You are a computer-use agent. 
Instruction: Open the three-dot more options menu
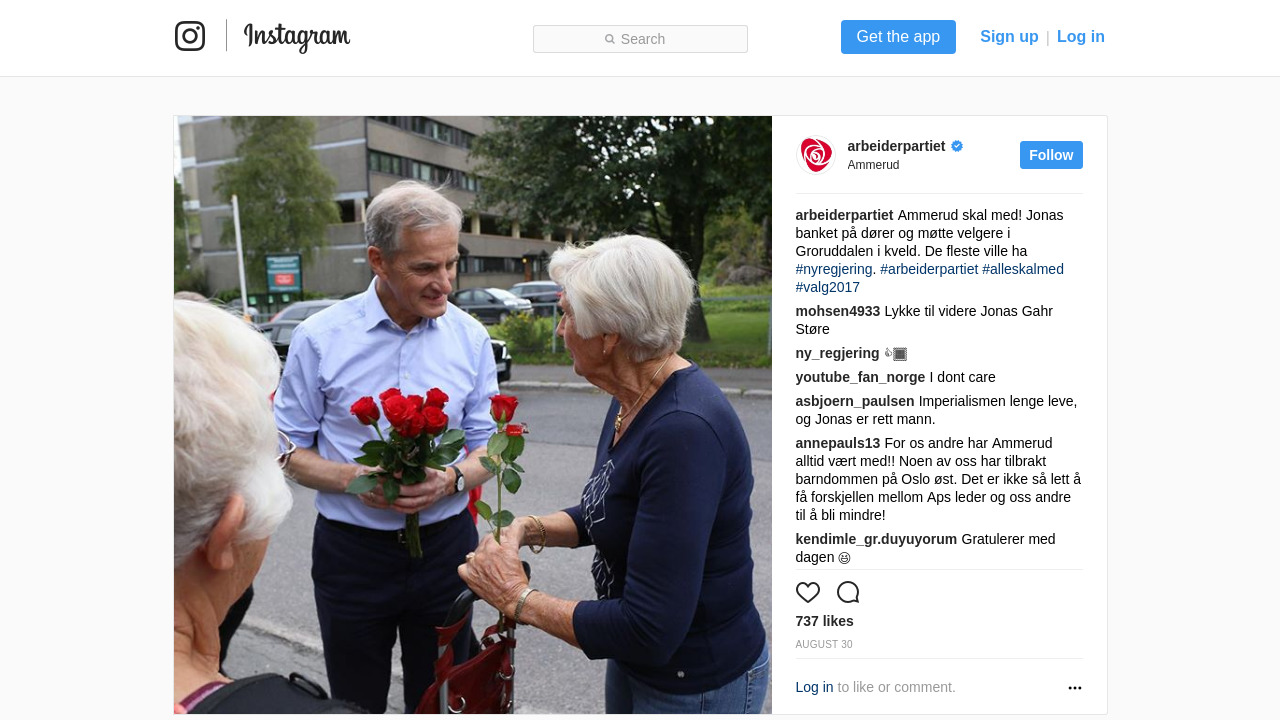click(1075, 688)
